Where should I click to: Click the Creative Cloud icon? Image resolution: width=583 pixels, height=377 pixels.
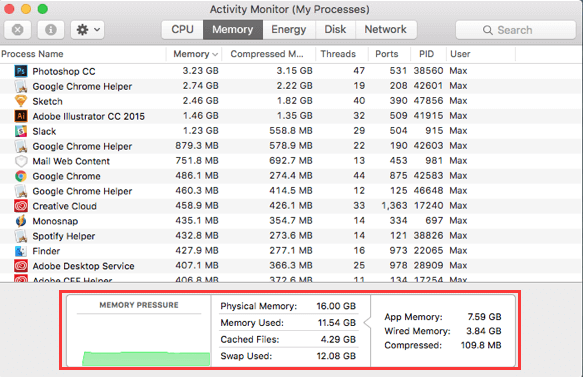[x=21, y=206]
